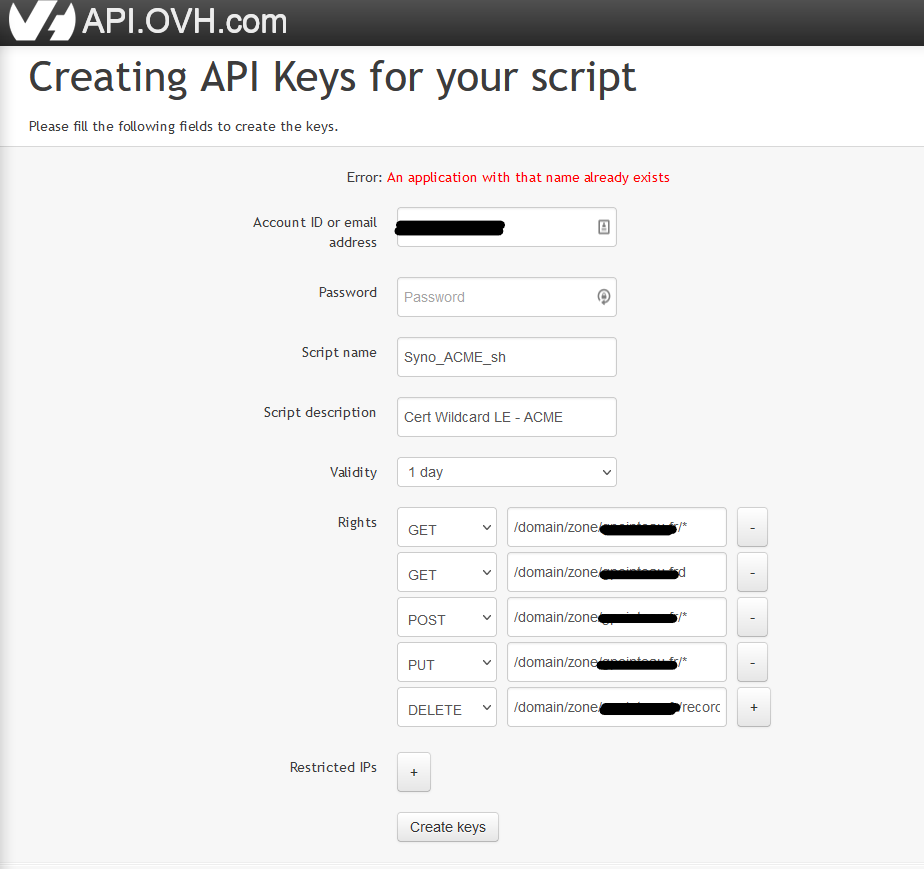Image resolution: width=924 pixels, height=869 pixels.
Task: Click the 'Script name' label
Action: click(339, 352)
